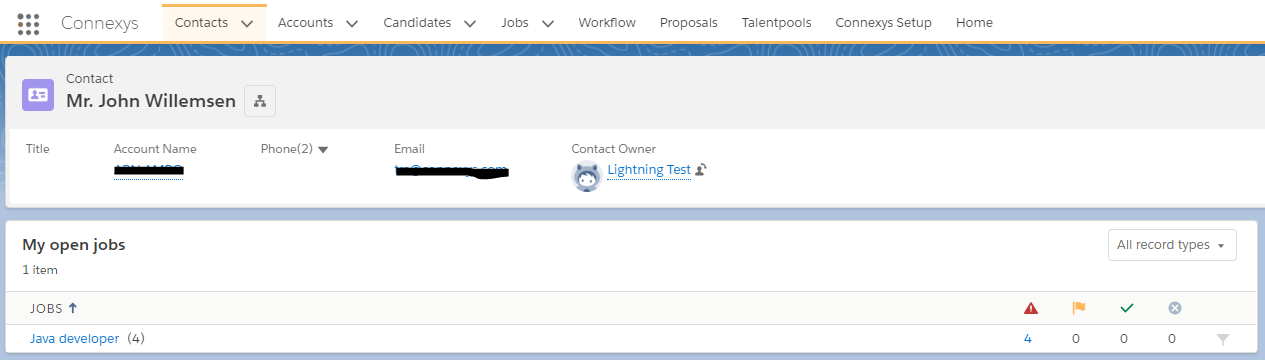Switch to the Talentpools tab
This screenshot has width=1265, height=360.
(x=776, y=22)
